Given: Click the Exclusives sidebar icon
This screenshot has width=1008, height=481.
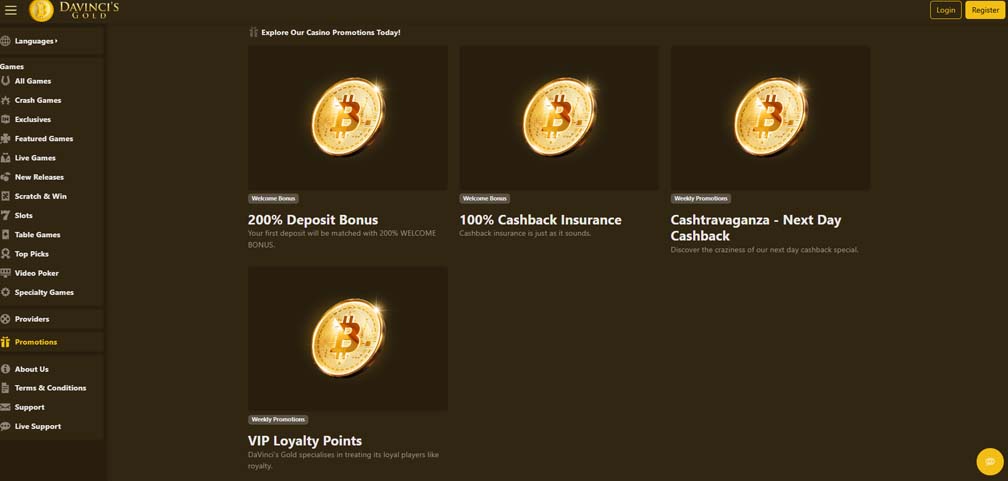Looking at the screenshot, I should (6, 120).
